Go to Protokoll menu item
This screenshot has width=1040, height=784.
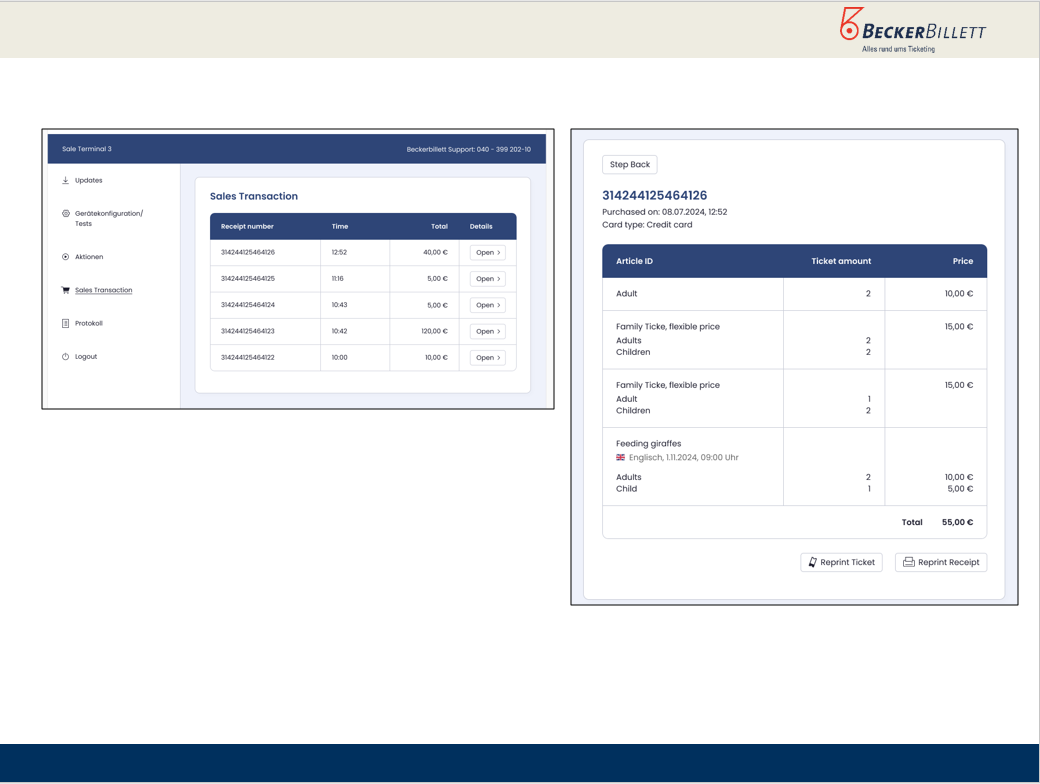tap(88, 323)
